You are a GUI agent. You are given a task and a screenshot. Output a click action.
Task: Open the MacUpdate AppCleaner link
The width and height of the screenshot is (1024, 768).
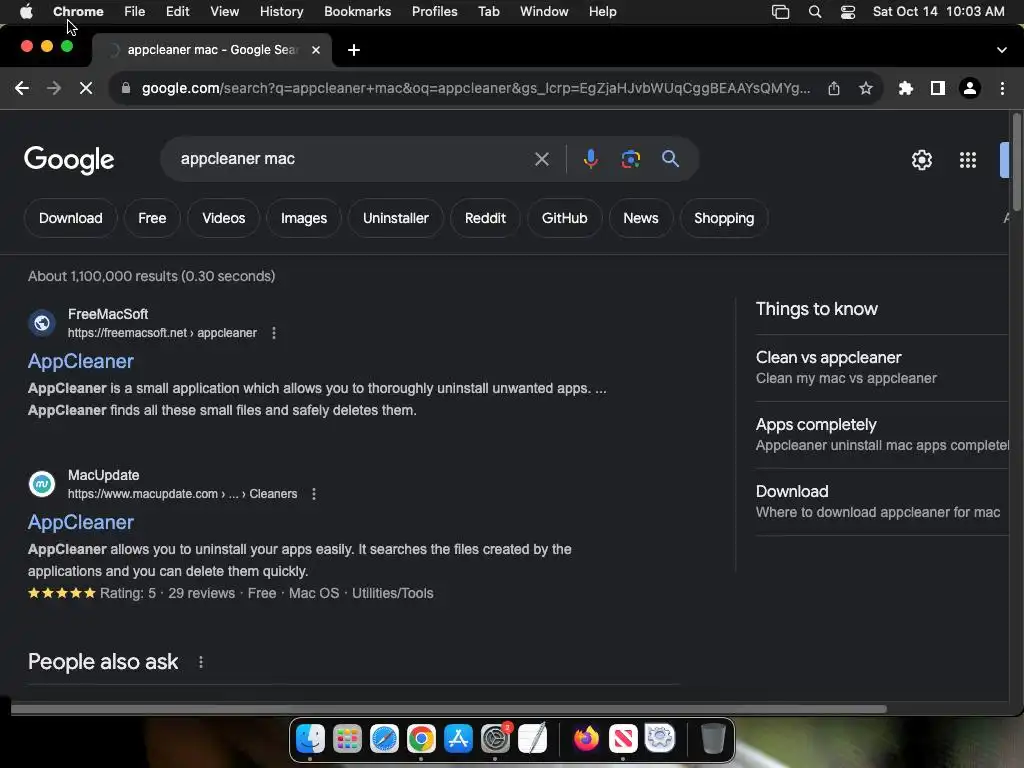click(81, 522)
